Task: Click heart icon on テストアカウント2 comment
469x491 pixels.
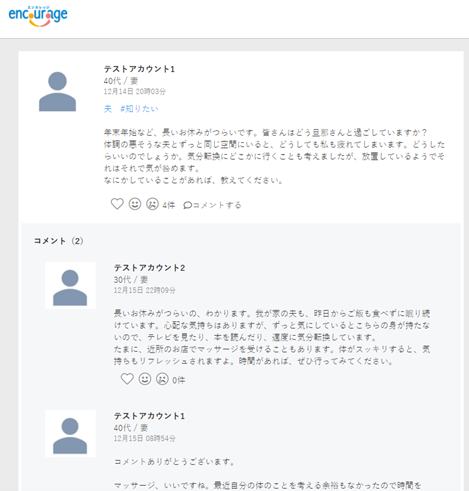Action: point(127,379)
